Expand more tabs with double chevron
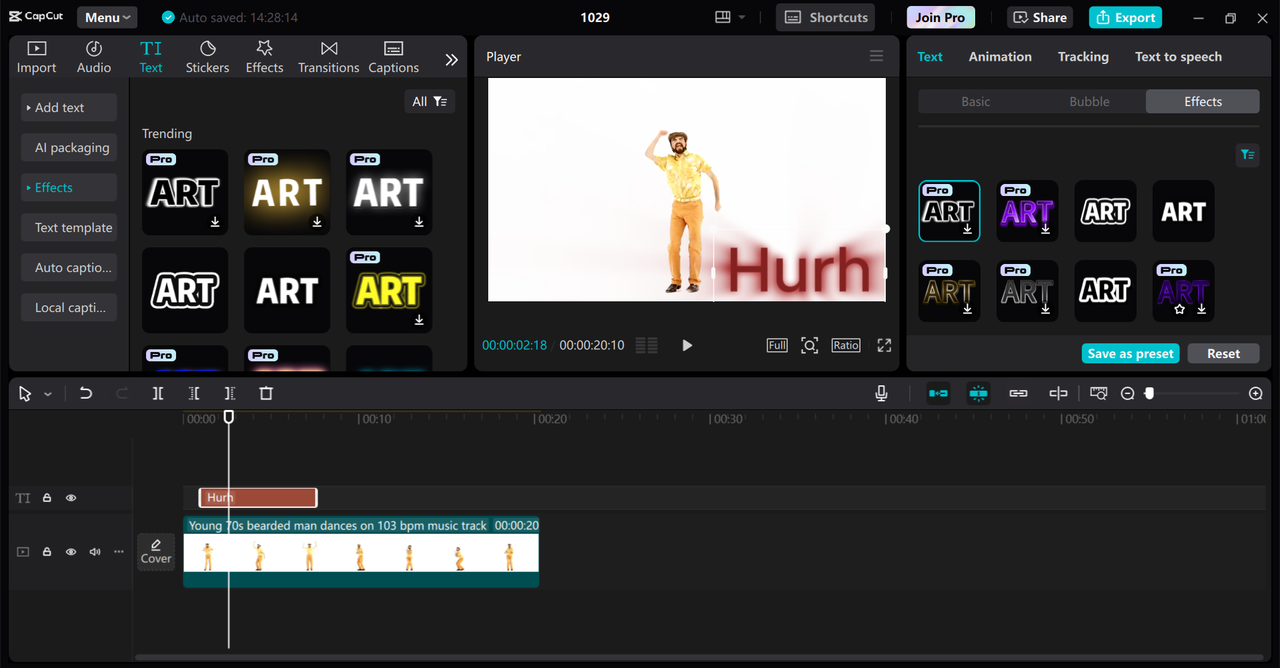The height and width of the screenshot is (668, 1280). (x=452, y=60)
